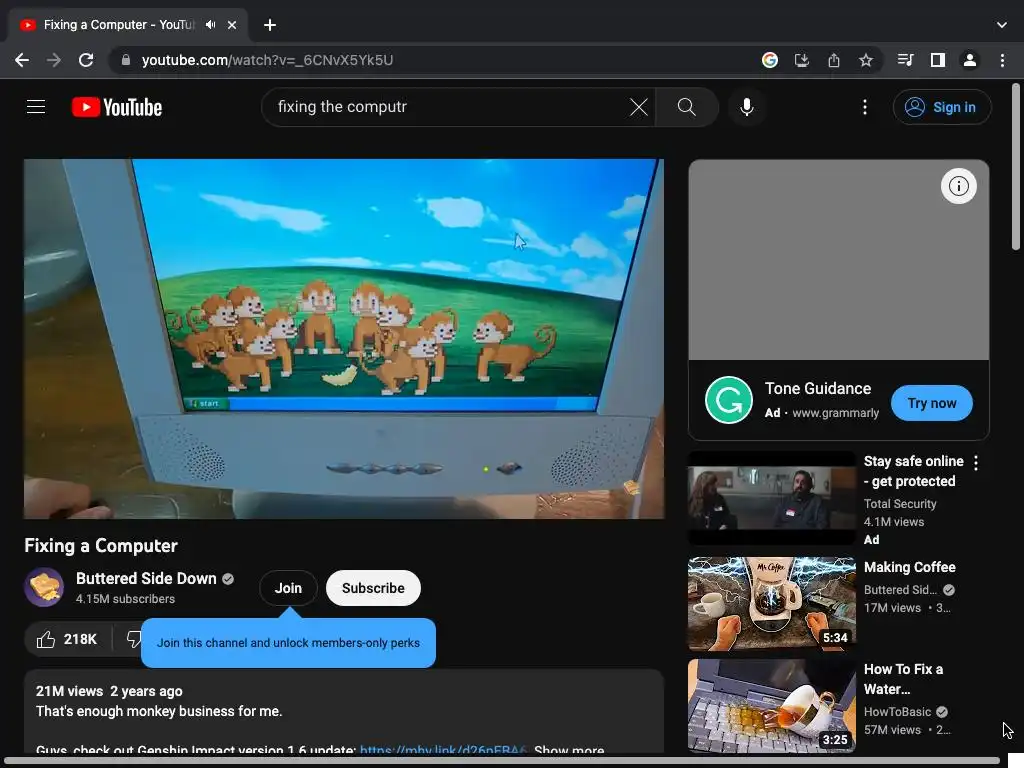1024x768 pixels.
Task: Click the Google icon in address bar
Action: (770, 60)
